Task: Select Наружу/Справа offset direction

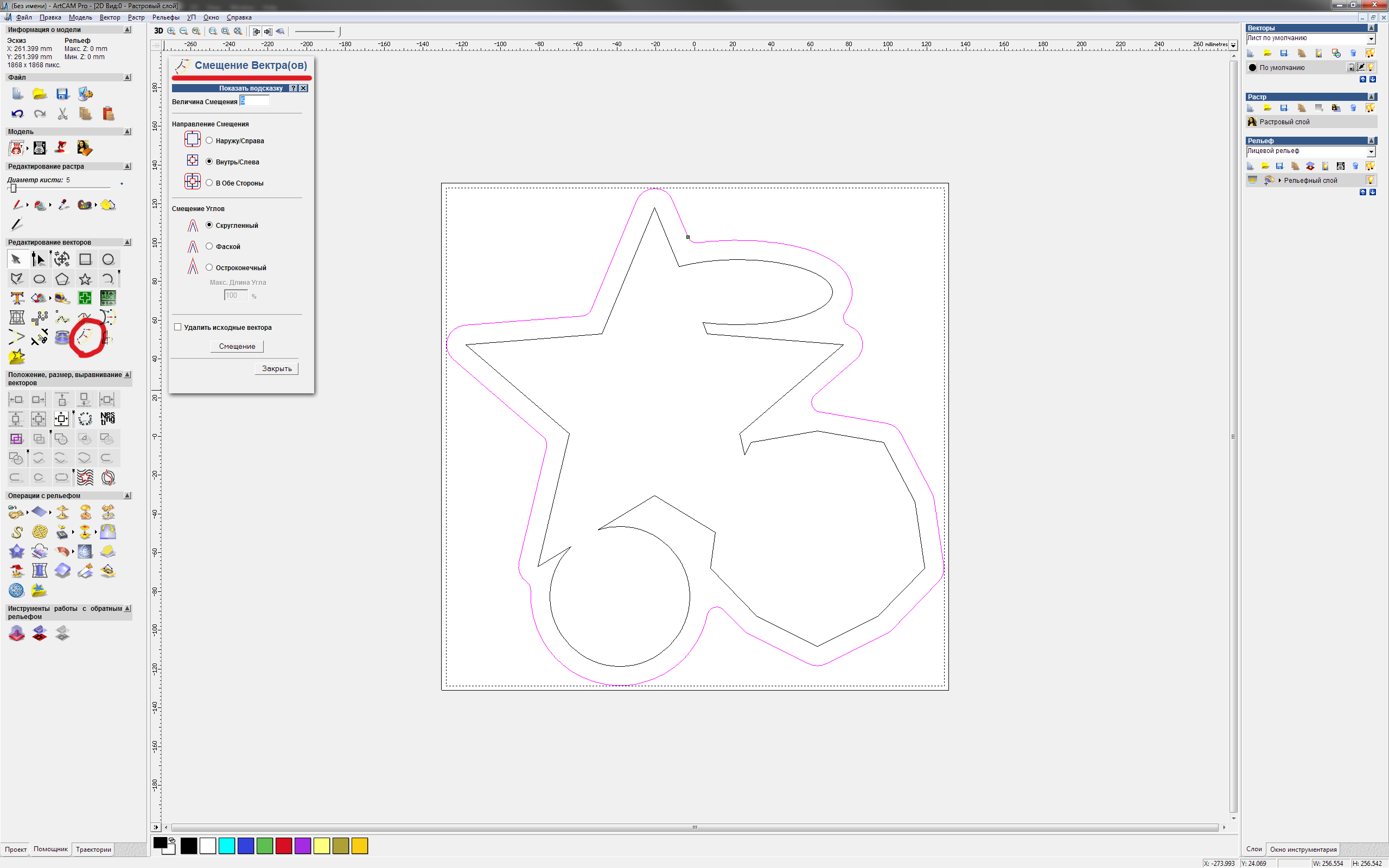Action: coord(209,141)
